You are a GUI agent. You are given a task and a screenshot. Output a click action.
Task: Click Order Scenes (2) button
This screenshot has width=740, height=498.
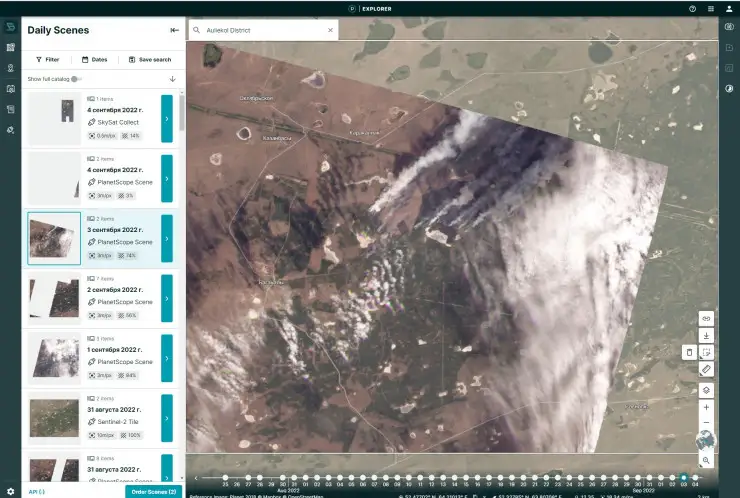point(152,491)
